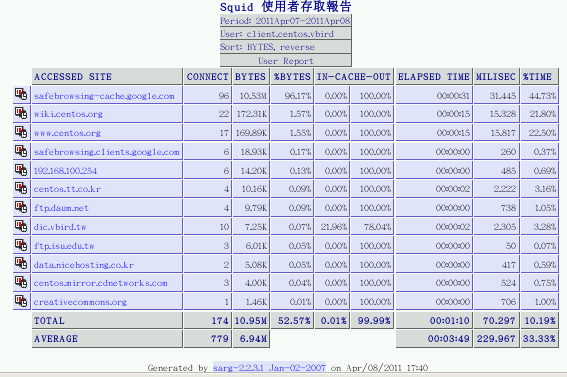Screen dimensions: 567x377
Task: Select the 00:00:31 elapsed time cell
Action: [x=434, y=96]
